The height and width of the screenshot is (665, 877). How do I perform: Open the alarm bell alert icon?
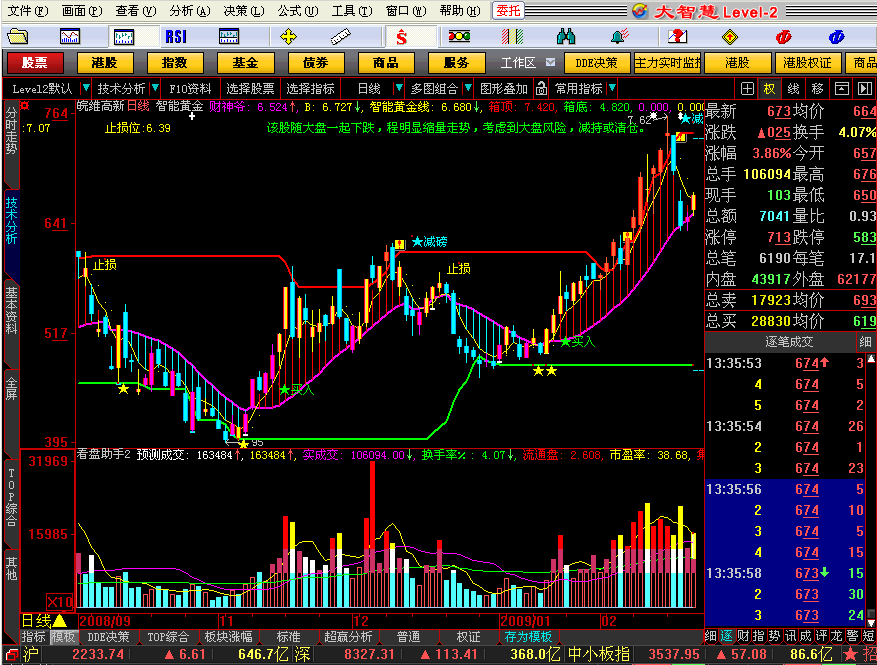[619, 37]
